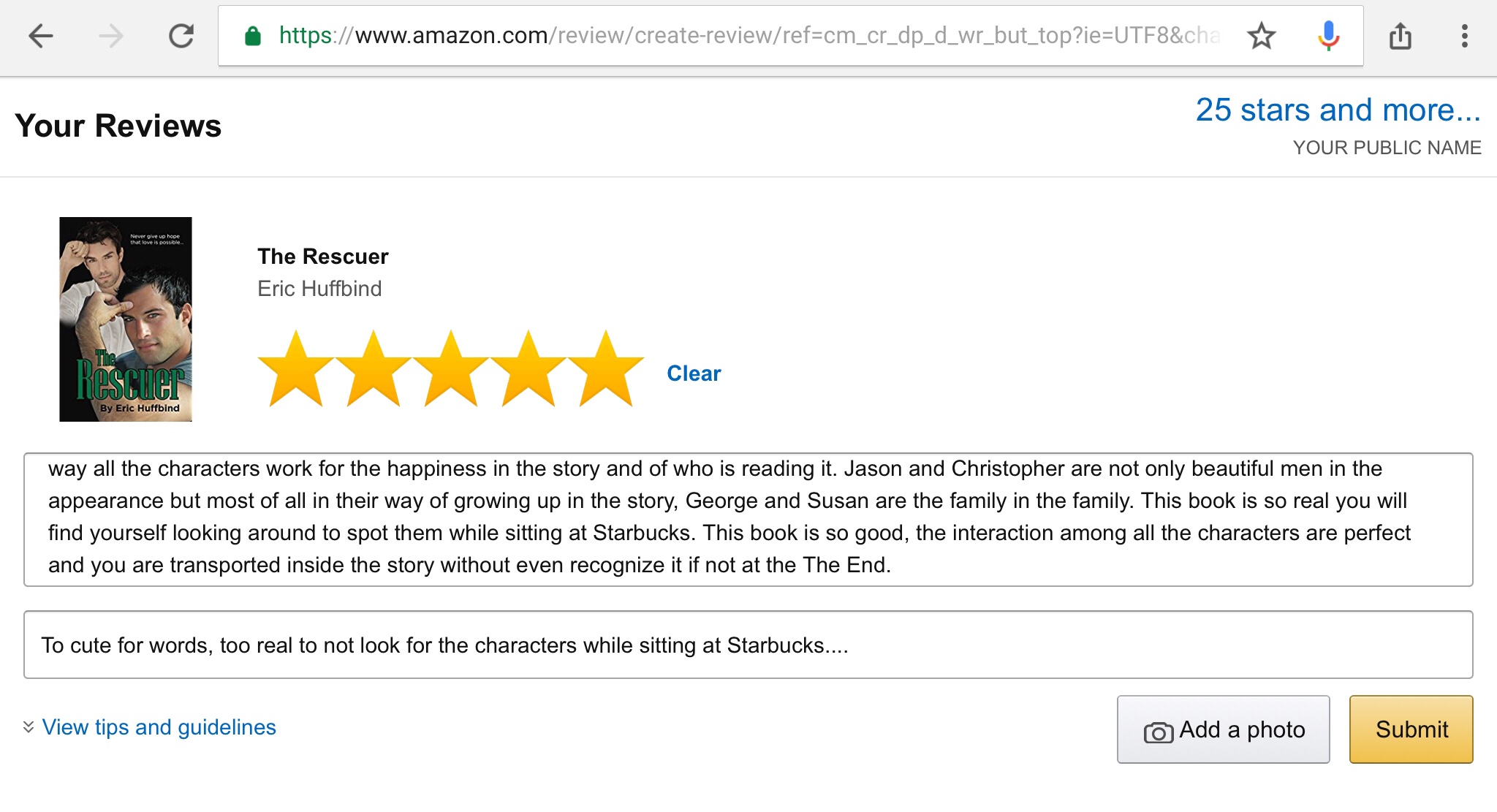Set rating to one star
This screenshot has height=812, width=1497.
(x=296, y=369)
